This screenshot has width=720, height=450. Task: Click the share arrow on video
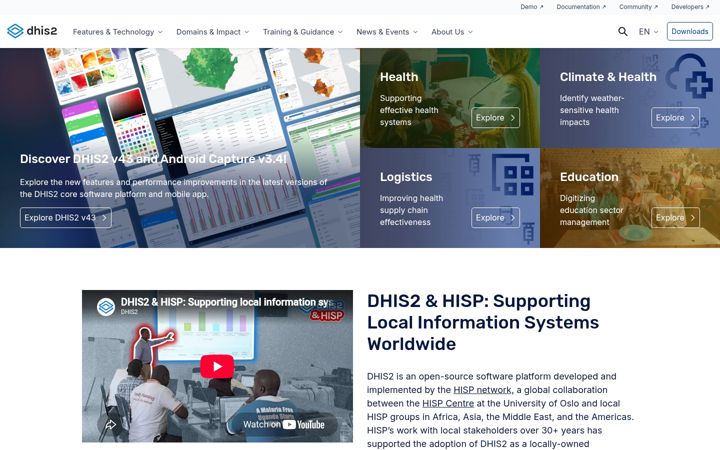(x=111, y=425)
